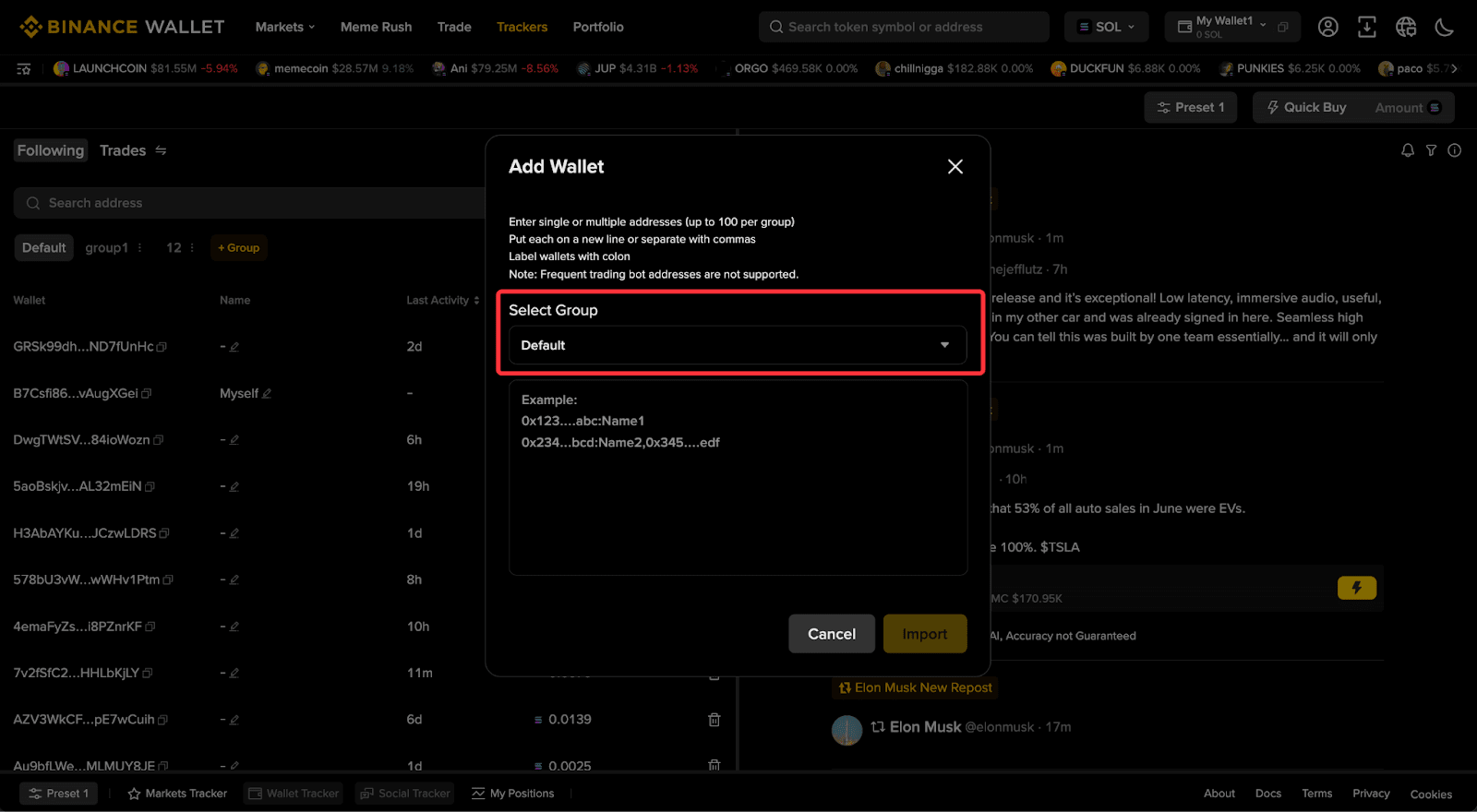Click the yellow lightning quick buy icon

(1356, 588)
